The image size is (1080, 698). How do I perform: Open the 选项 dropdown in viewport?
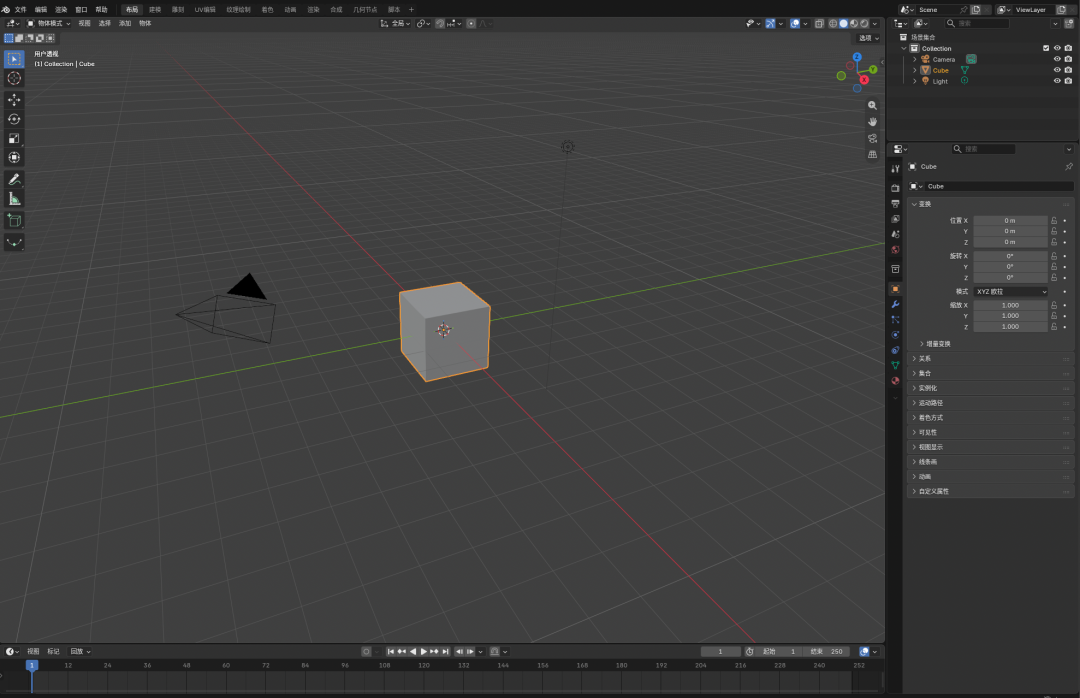pos(869,38)
